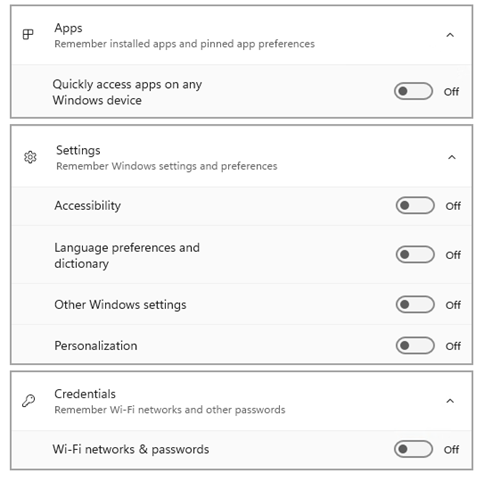
Task: Click the Credentials section header title
Action: pyautogui.click(x=85, y=394)
